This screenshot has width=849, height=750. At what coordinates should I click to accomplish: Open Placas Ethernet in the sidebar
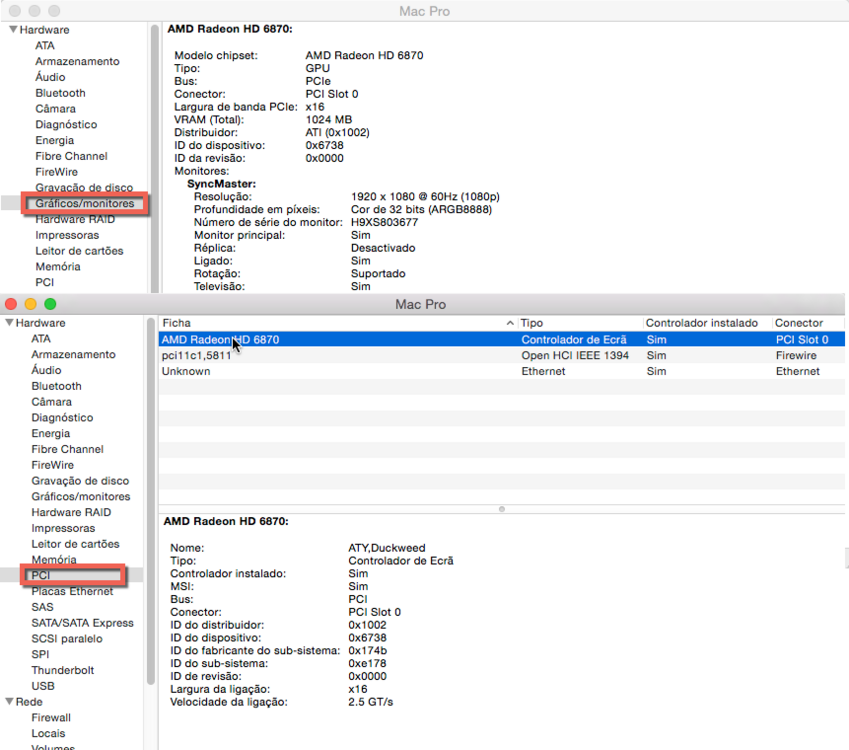click(72, 591)
